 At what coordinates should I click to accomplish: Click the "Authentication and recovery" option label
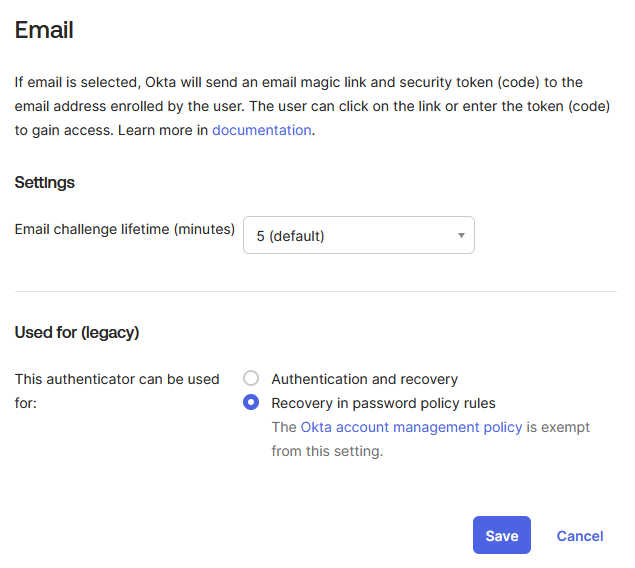point(364,379)
